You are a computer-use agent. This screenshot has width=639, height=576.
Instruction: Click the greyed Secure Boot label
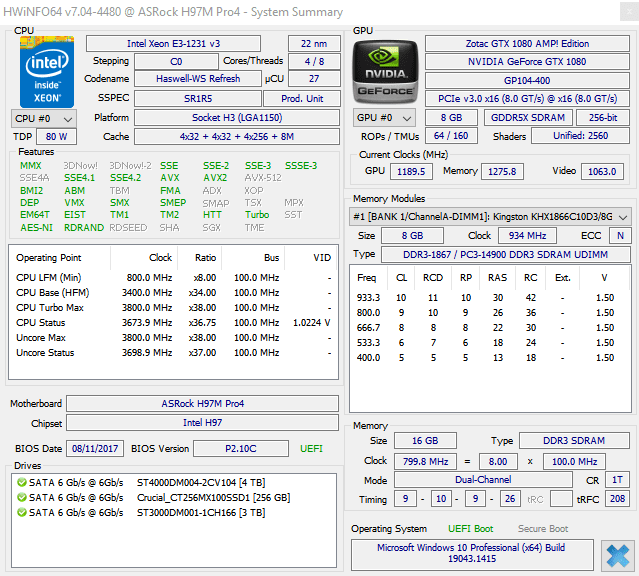(x=543, y=529)
